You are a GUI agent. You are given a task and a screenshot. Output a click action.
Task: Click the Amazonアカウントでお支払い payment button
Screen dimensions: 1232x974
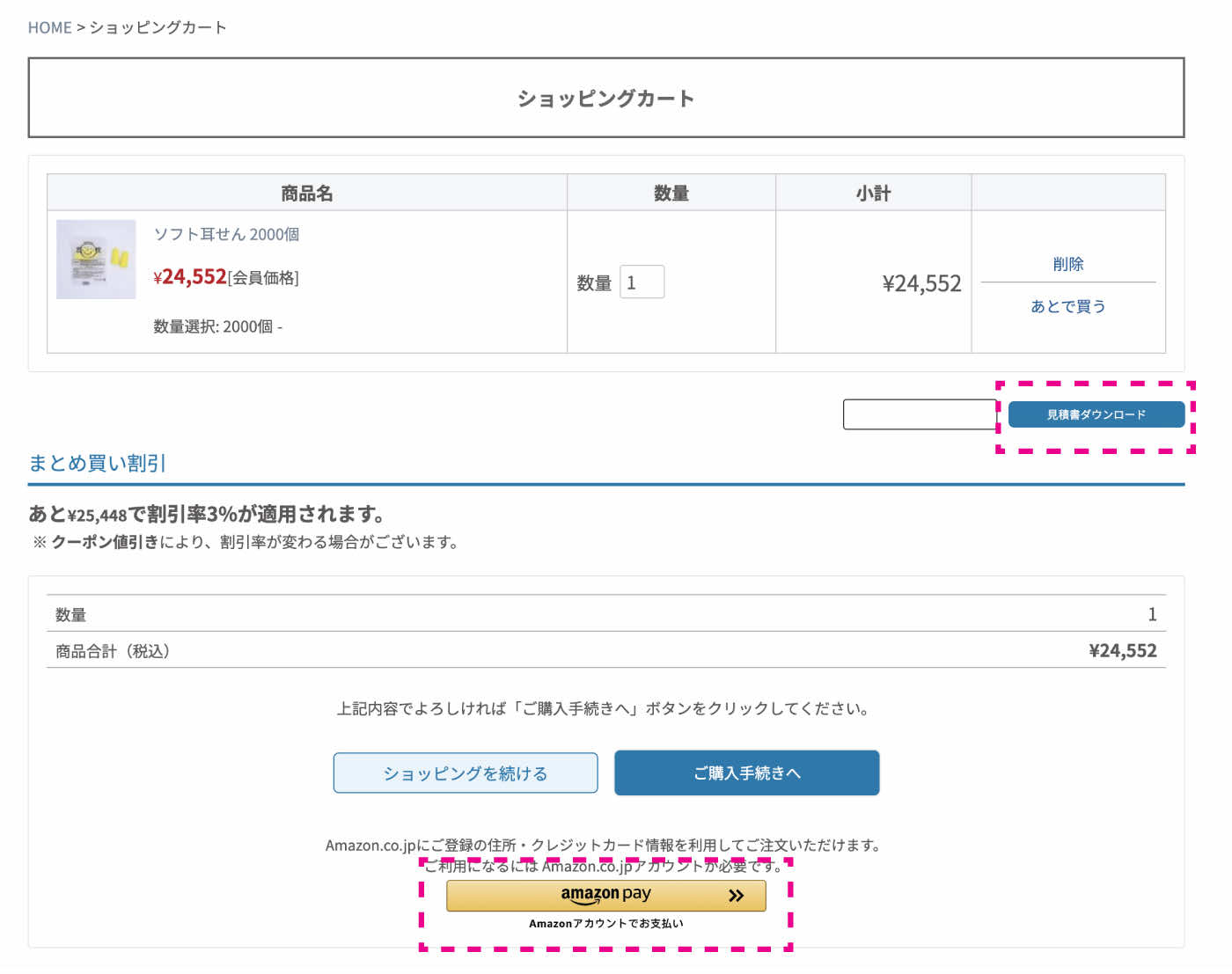606,923
